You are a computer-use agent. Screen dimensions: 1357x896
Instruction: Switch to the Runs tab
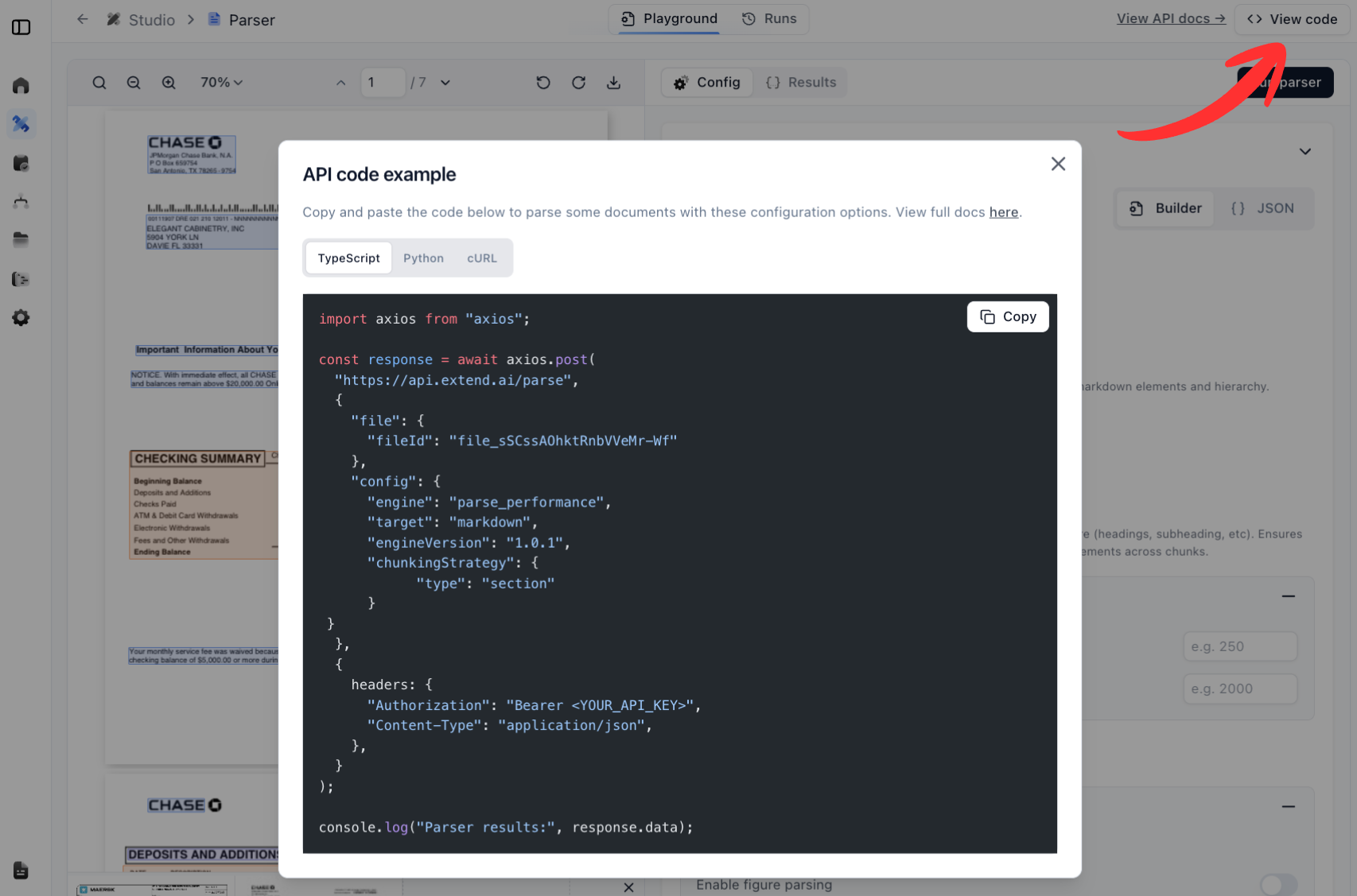tap(768, 18)
